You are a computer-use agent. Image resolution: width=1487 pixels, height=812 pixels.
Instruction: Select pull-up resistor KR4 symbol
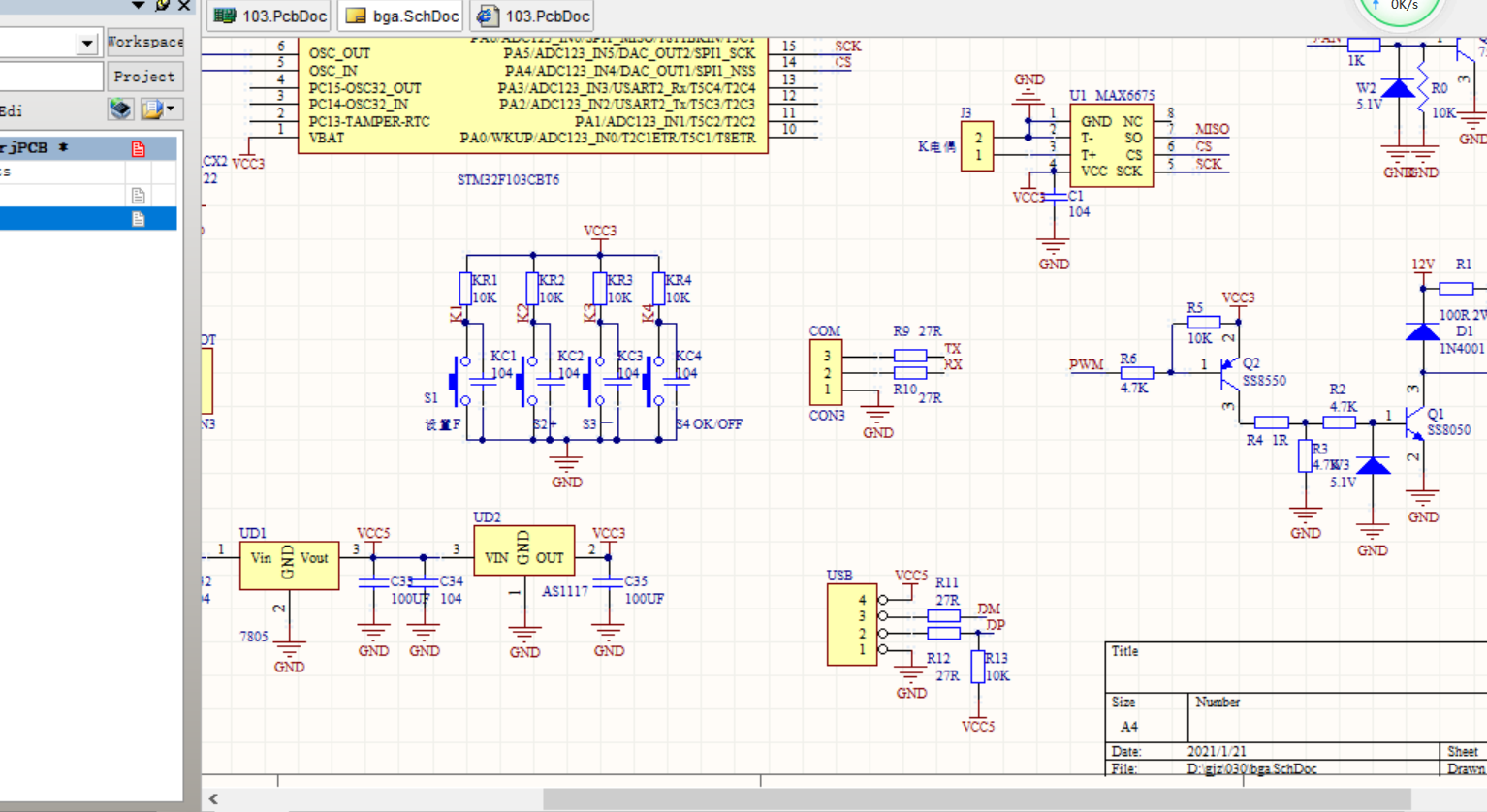tap(658, 289)
